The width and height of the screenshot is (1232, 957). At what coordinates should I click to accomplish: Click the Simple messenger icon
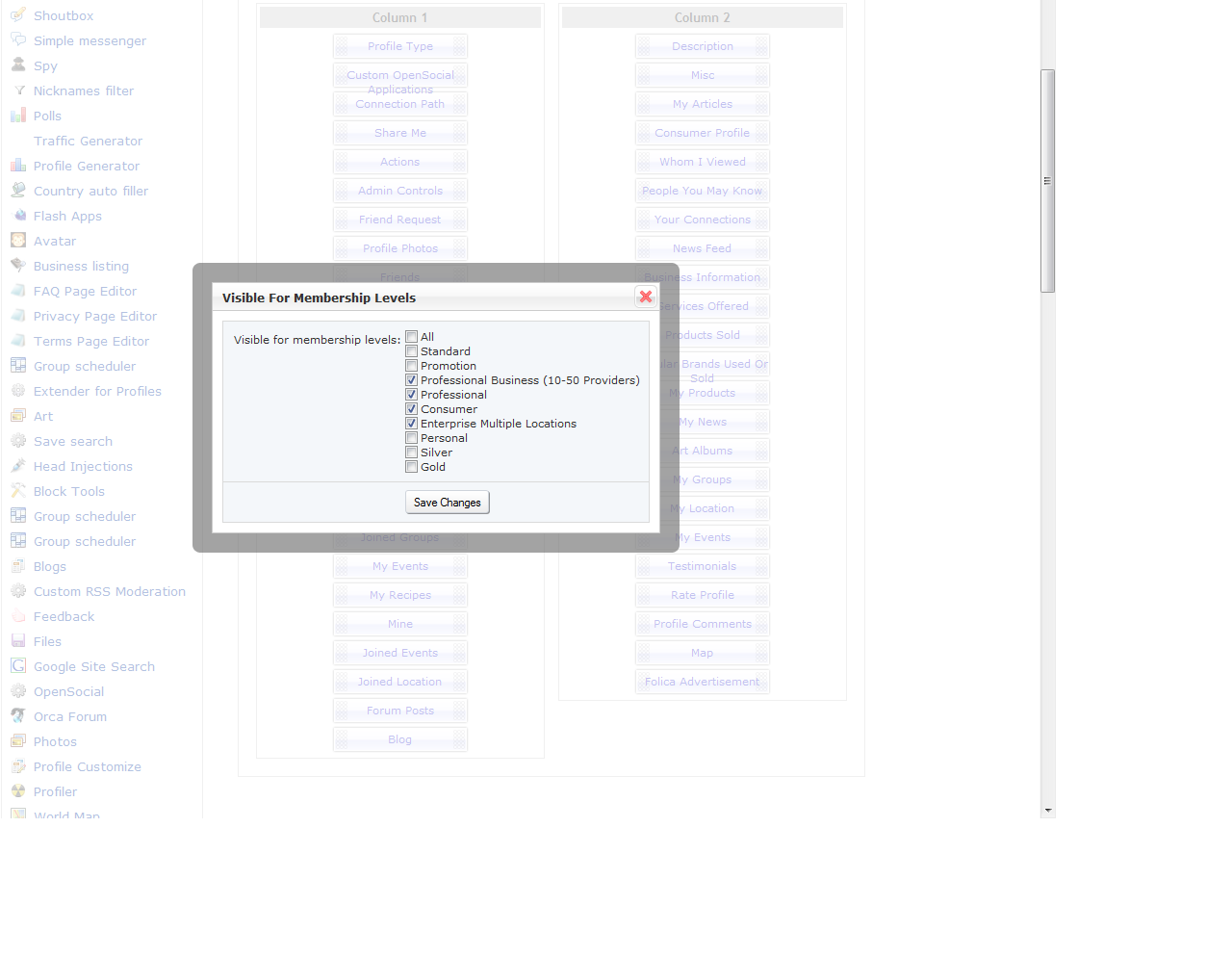coord(18,40)
